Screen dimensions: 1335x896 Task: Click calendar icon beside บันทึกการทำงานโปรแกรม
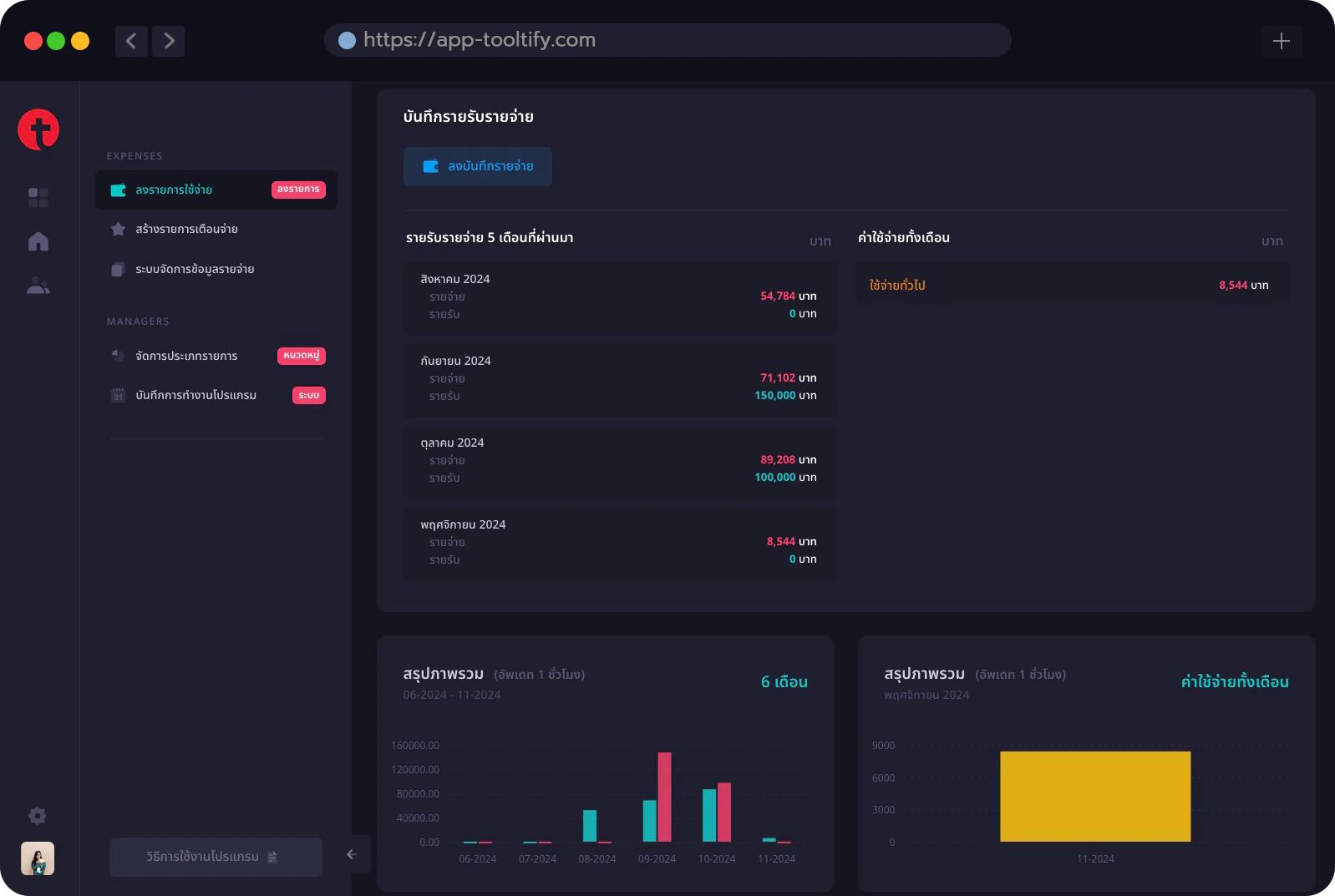point(118,395)
